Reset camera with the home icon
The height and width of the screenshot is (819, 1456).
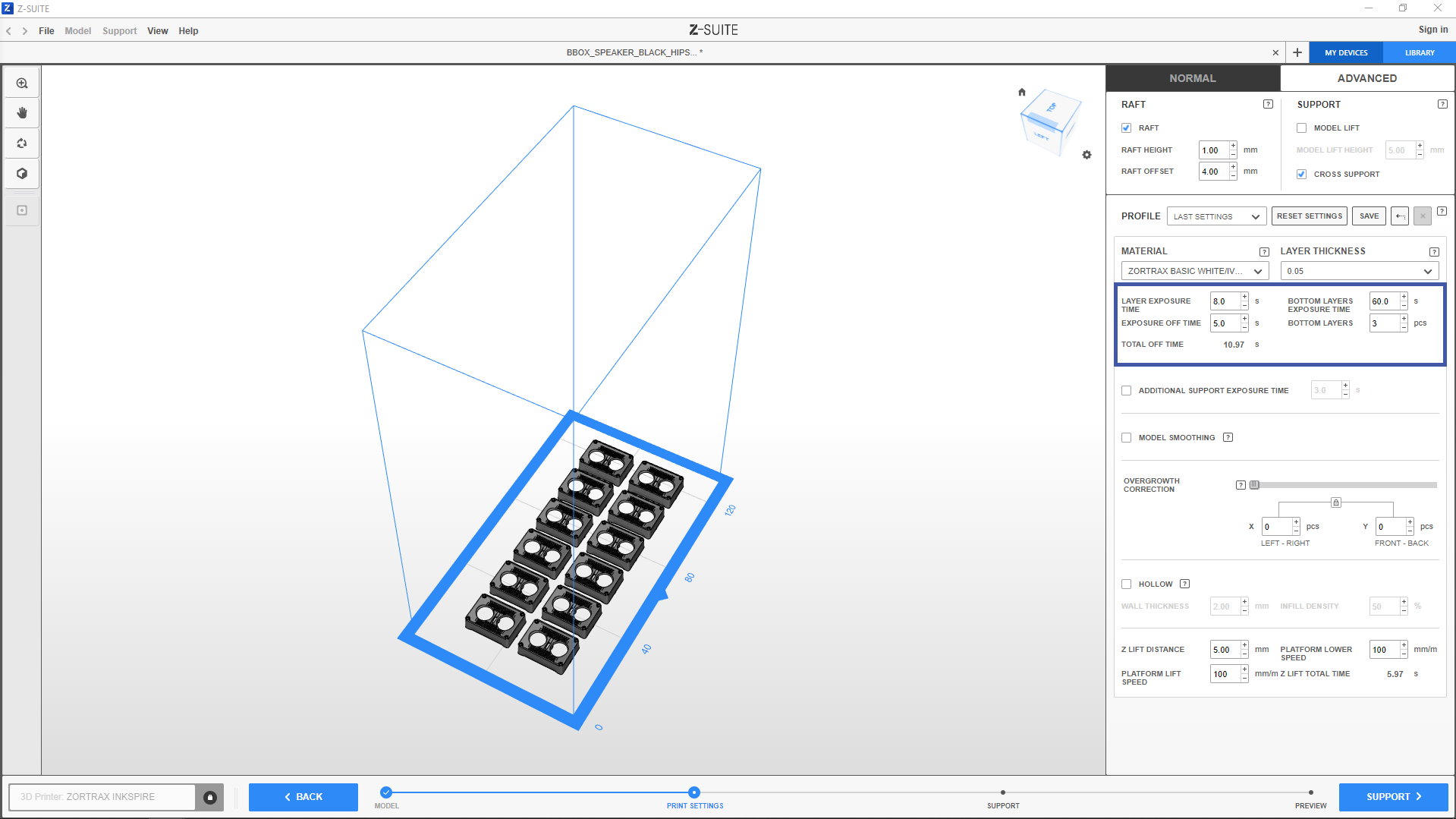(x=1021, y=93)
